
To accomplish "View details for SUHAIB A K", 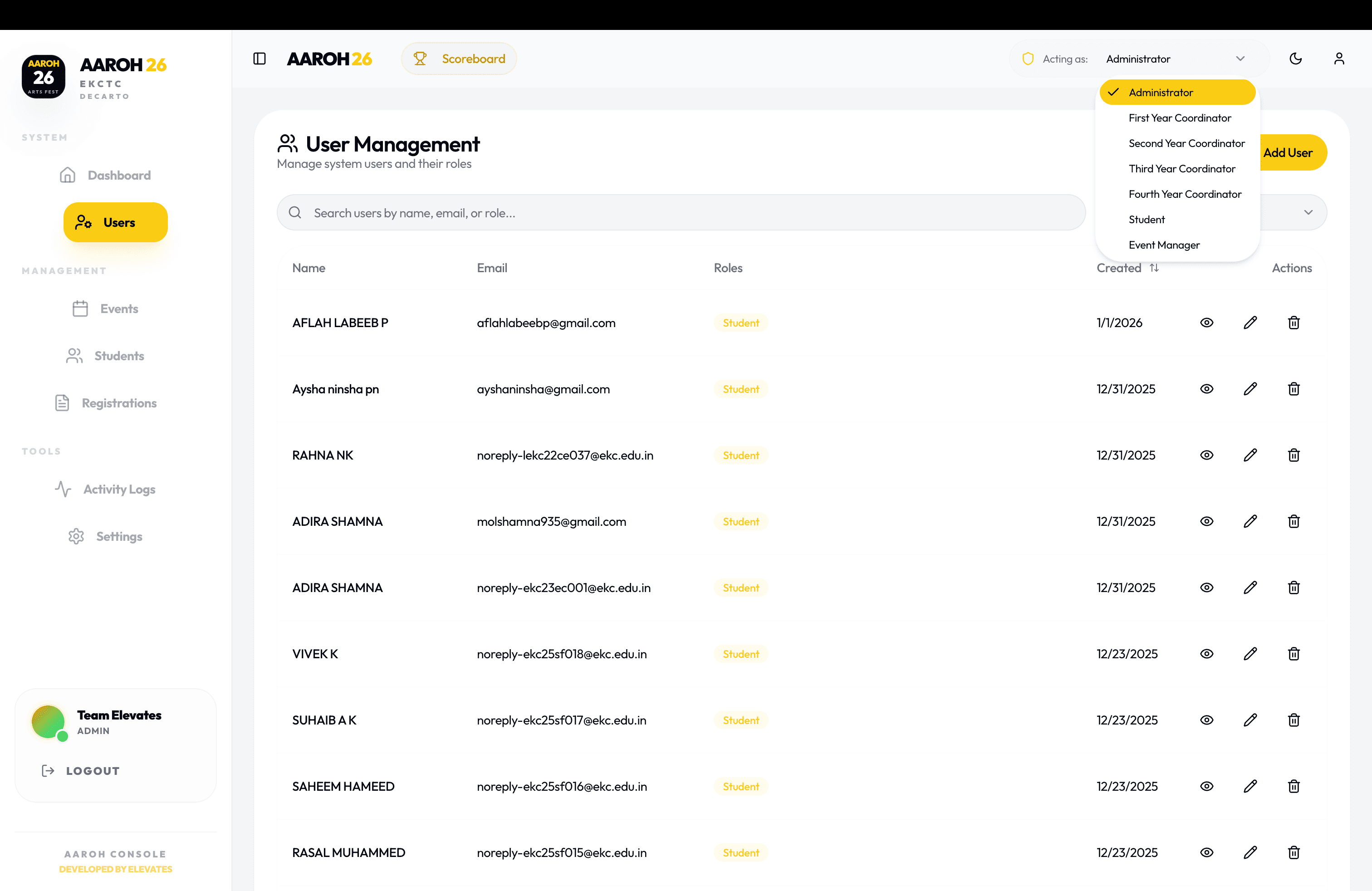I will 1206,720.
